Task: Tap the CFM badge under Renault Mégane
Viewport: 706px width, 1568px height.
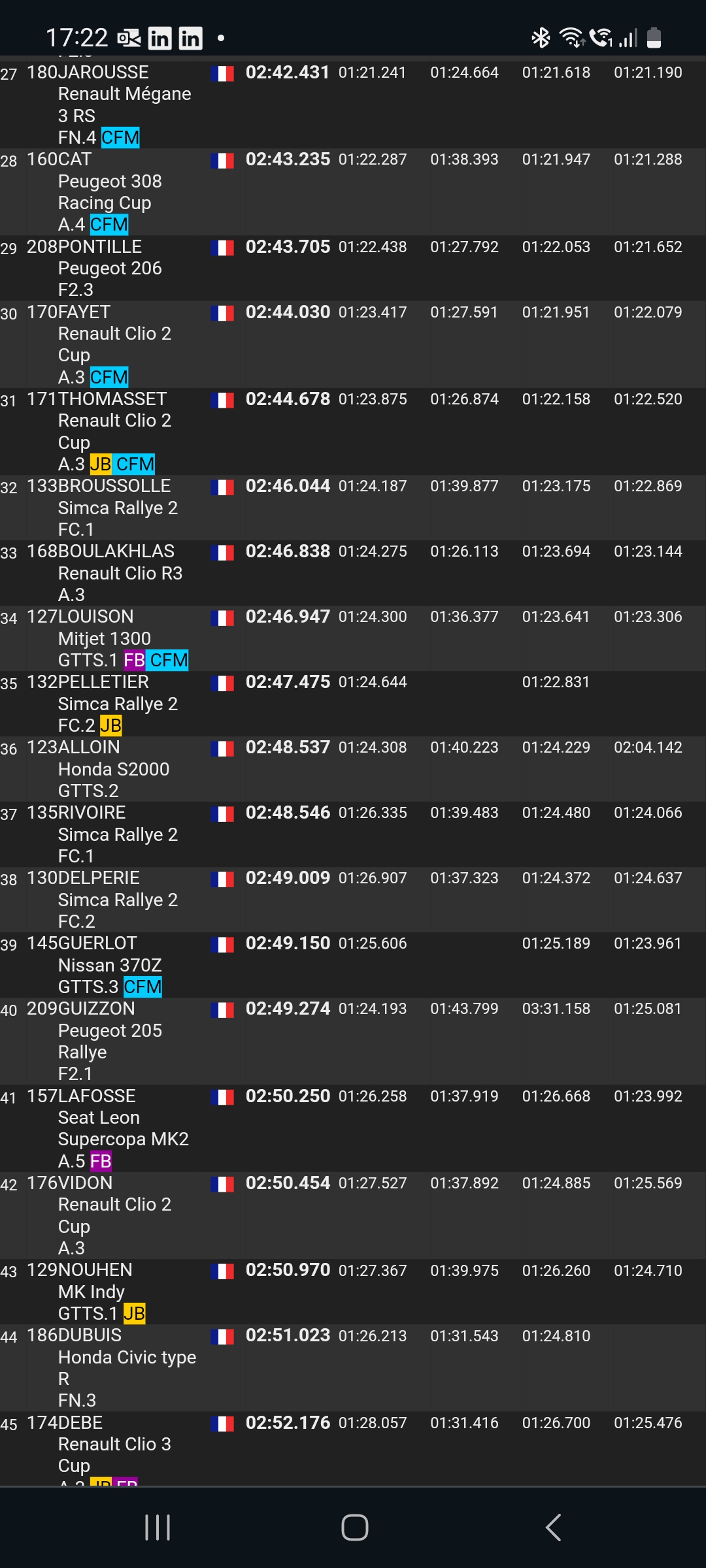Action: pos(120,137)
